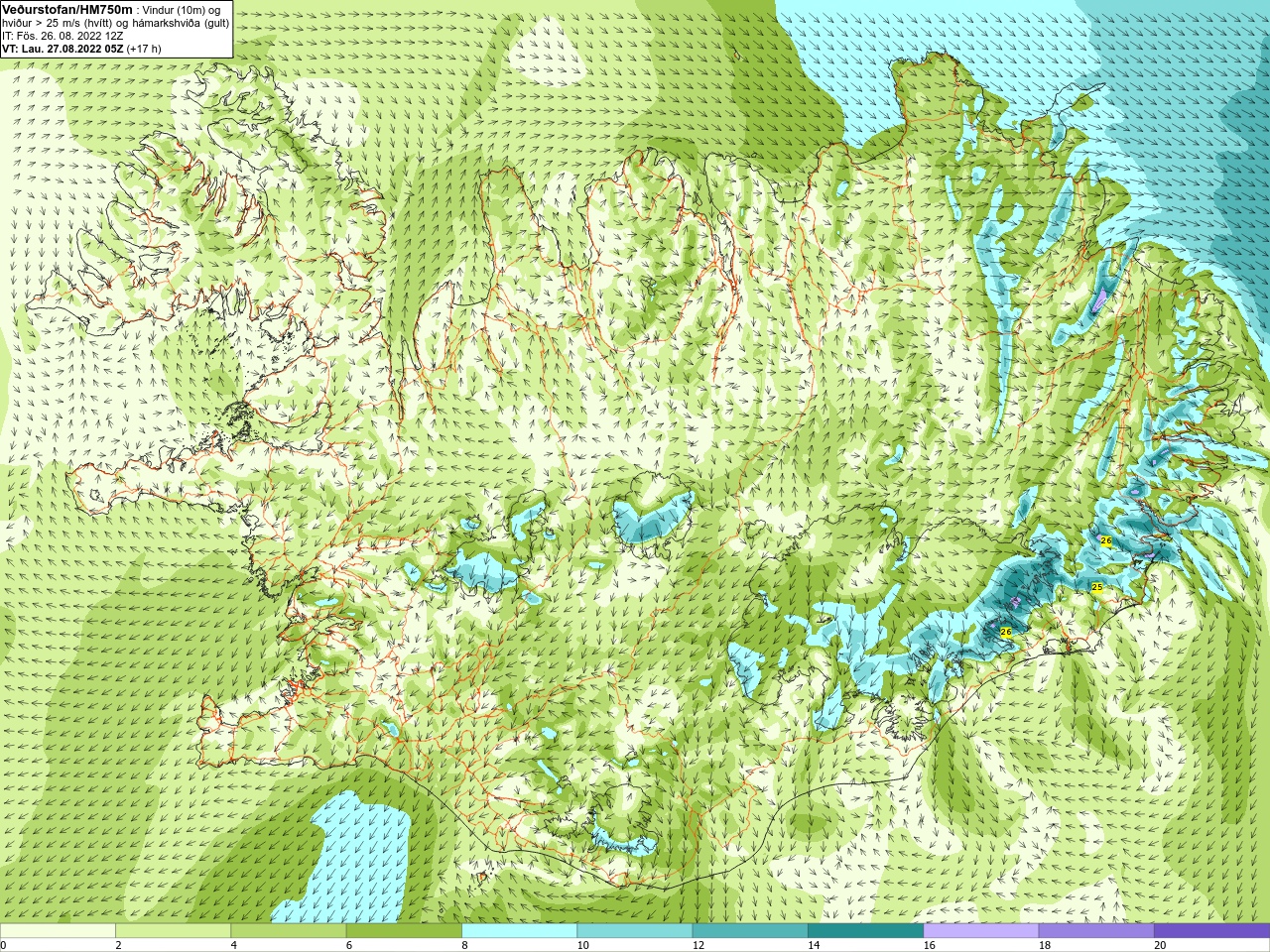Click the light cyan 8–10 m/s legend swatch
Viewport: 1270px width, 952px height.
tap(519, 931)
